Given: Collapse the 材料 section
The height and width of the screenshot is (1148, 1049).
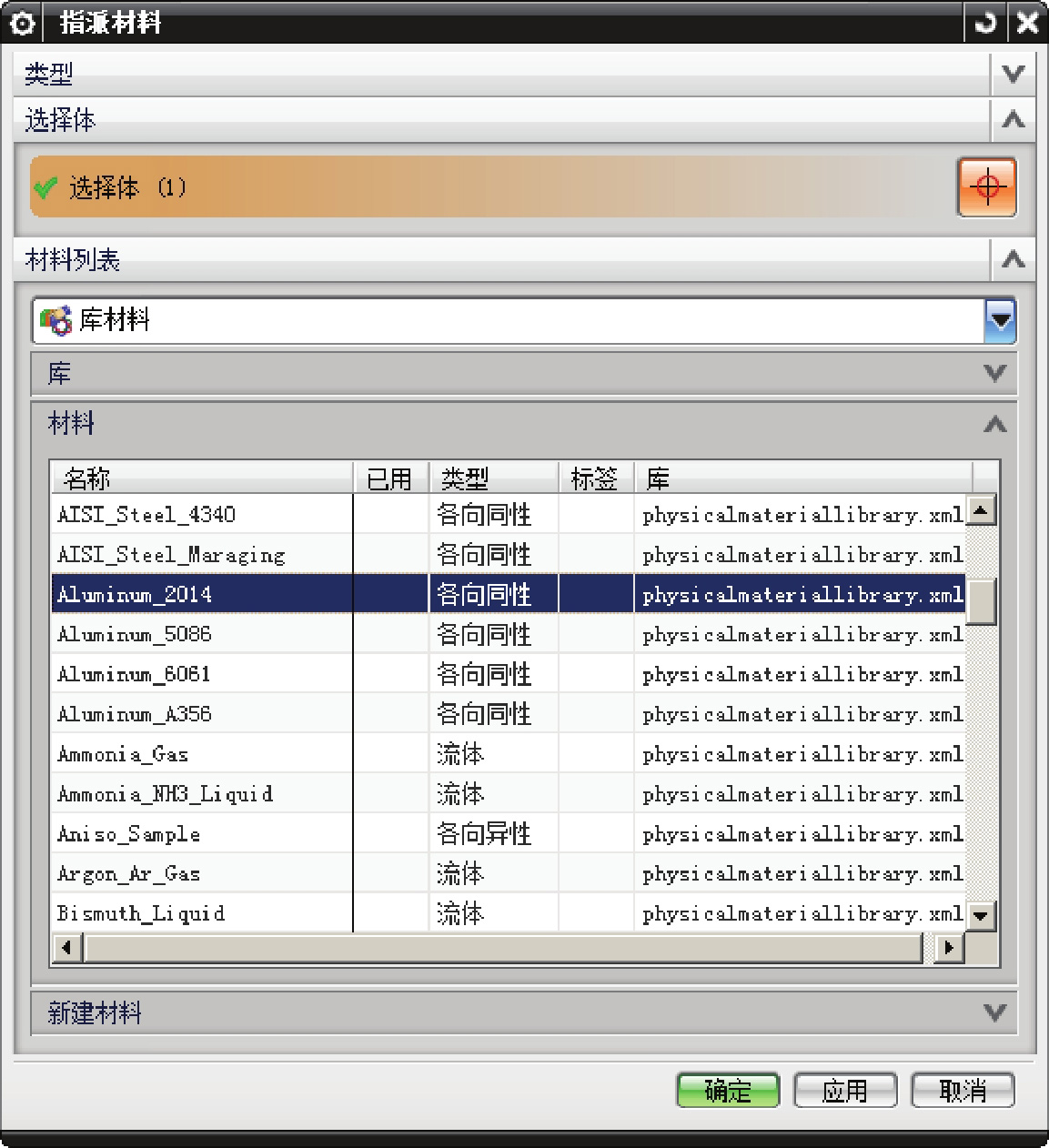Looking at the screenshot, I should click(x=995, y=424).
